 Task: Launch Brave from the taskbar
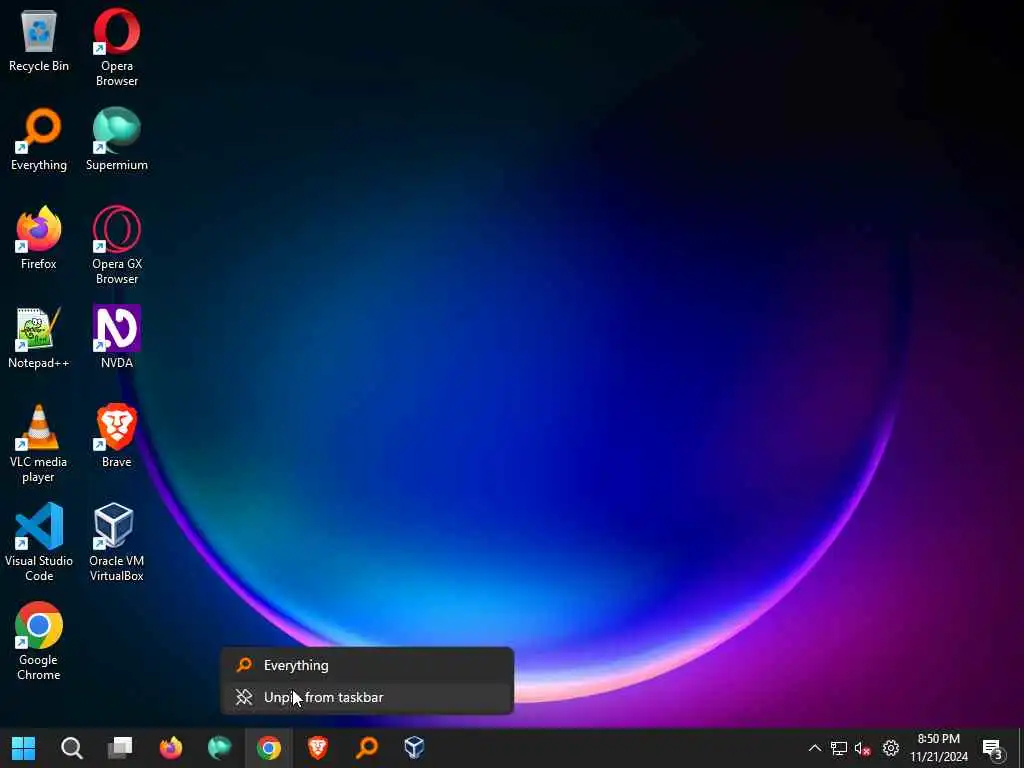[x=317, y=748]
